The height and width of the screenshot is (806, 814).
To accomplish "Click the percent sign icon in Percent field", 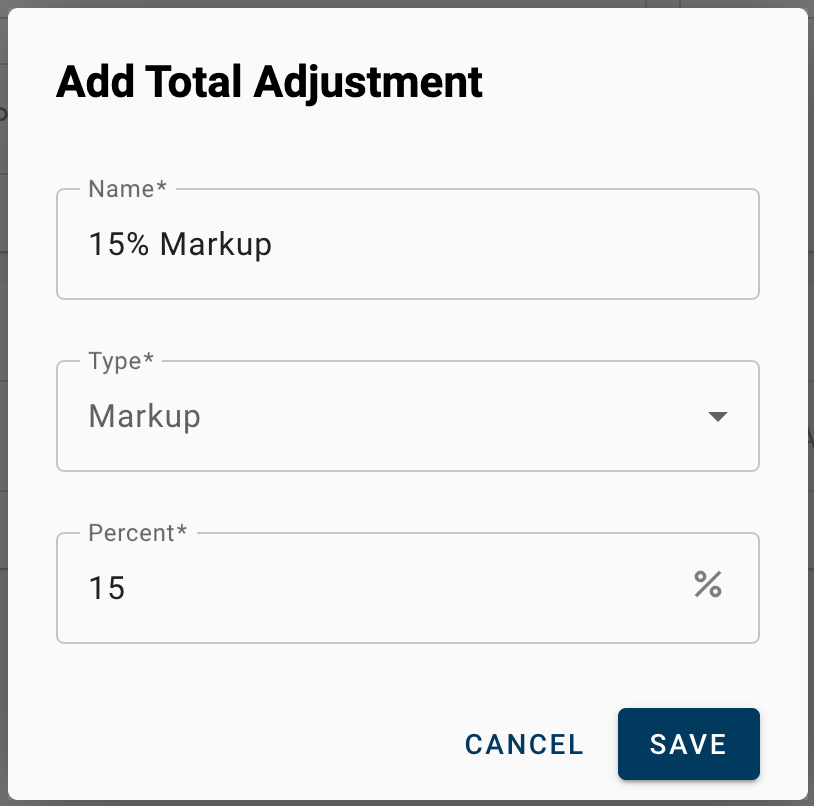I will 708,584.
